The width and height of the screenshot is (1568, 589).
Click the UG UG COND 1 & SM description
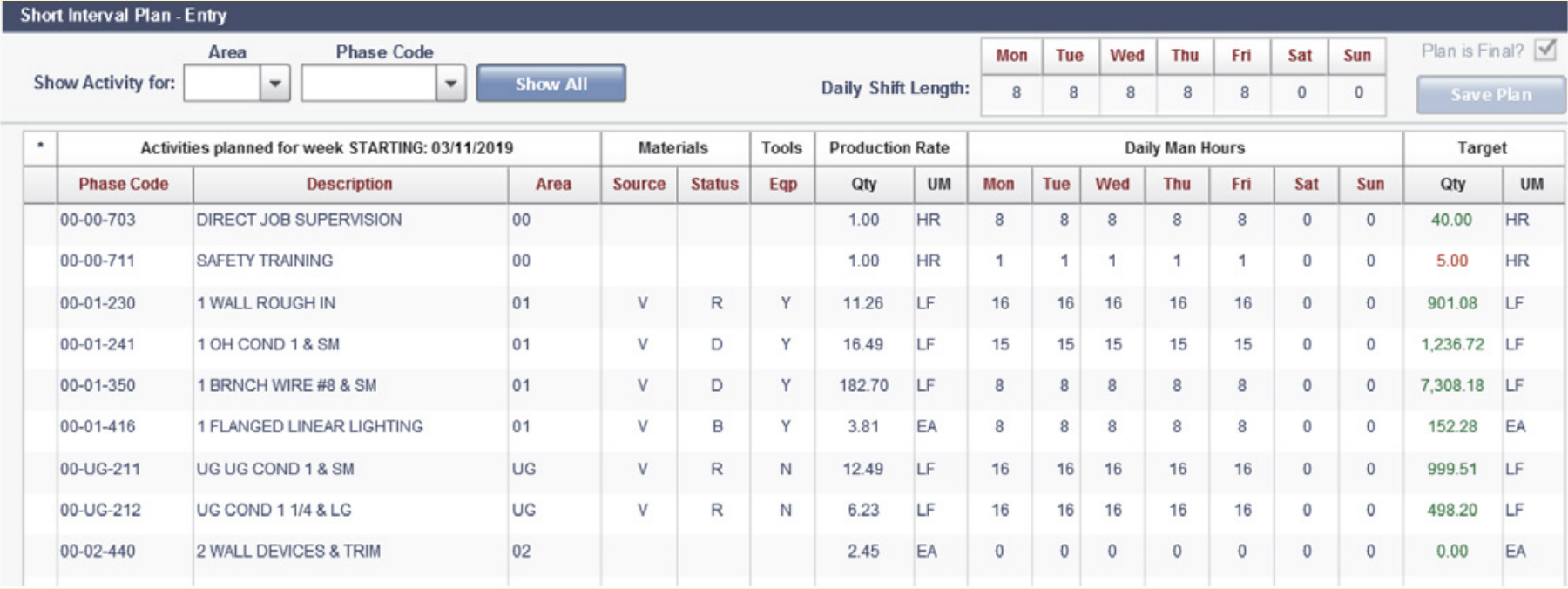(275, 470)
